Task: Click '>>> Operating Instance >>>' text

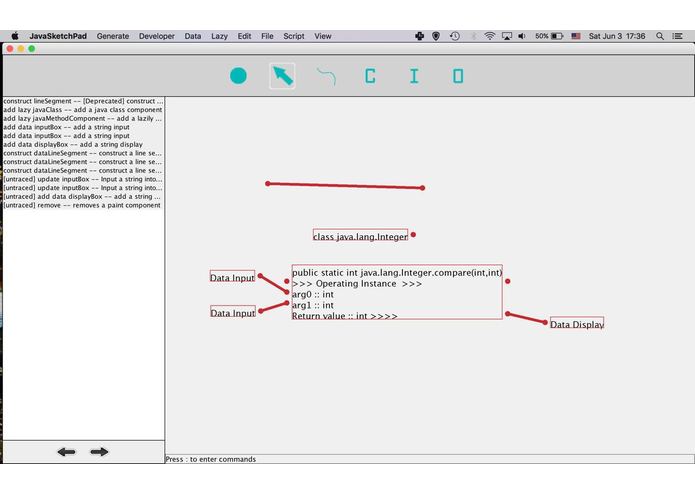Action: coord(357,284)
